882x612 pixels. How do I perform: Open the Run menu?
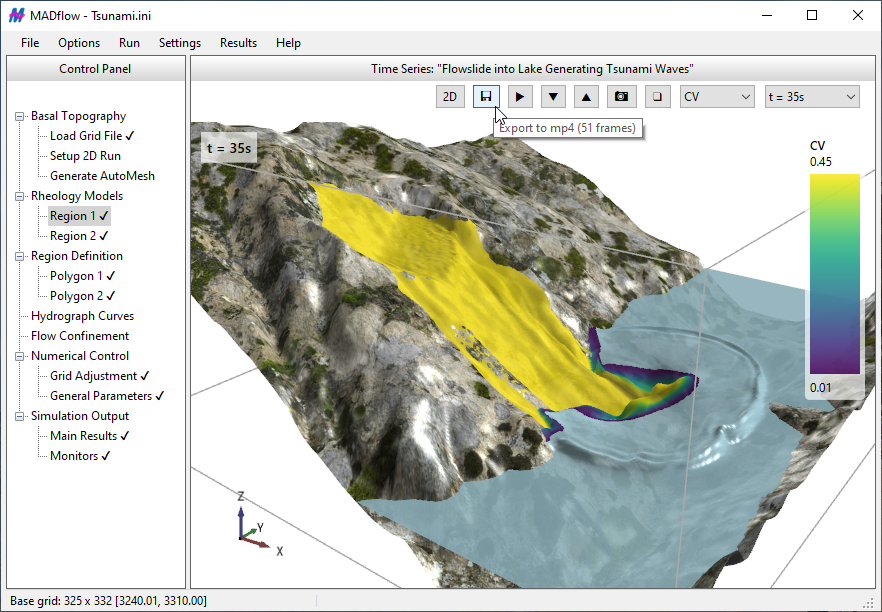129,43
